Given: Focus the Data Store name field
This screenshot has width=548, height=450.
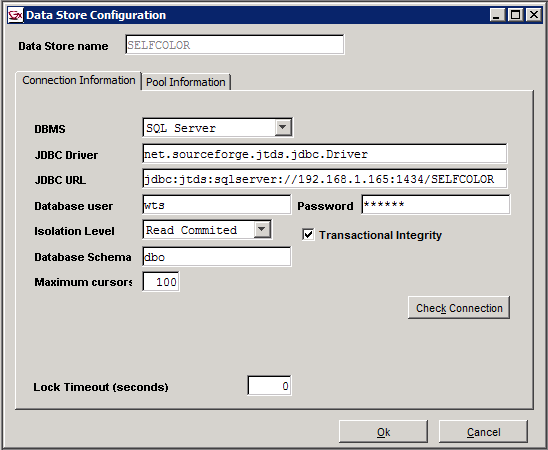Looking at the screenshot, I should point(235,45).
